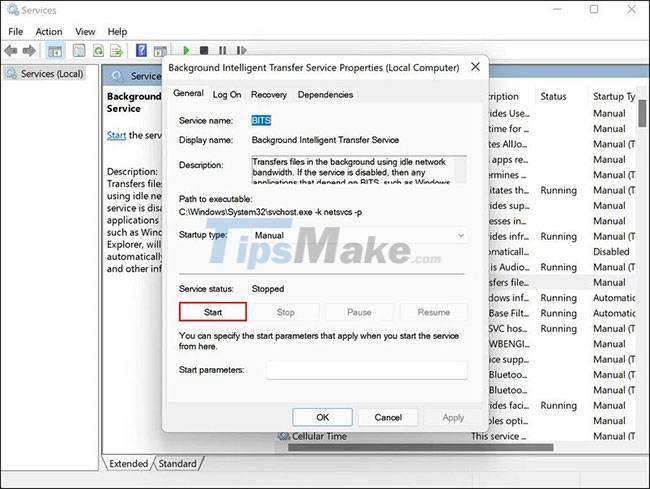This screenshot has height=489, width=650.
Task: Open the File menu
Action: click(x=16, y=31)
